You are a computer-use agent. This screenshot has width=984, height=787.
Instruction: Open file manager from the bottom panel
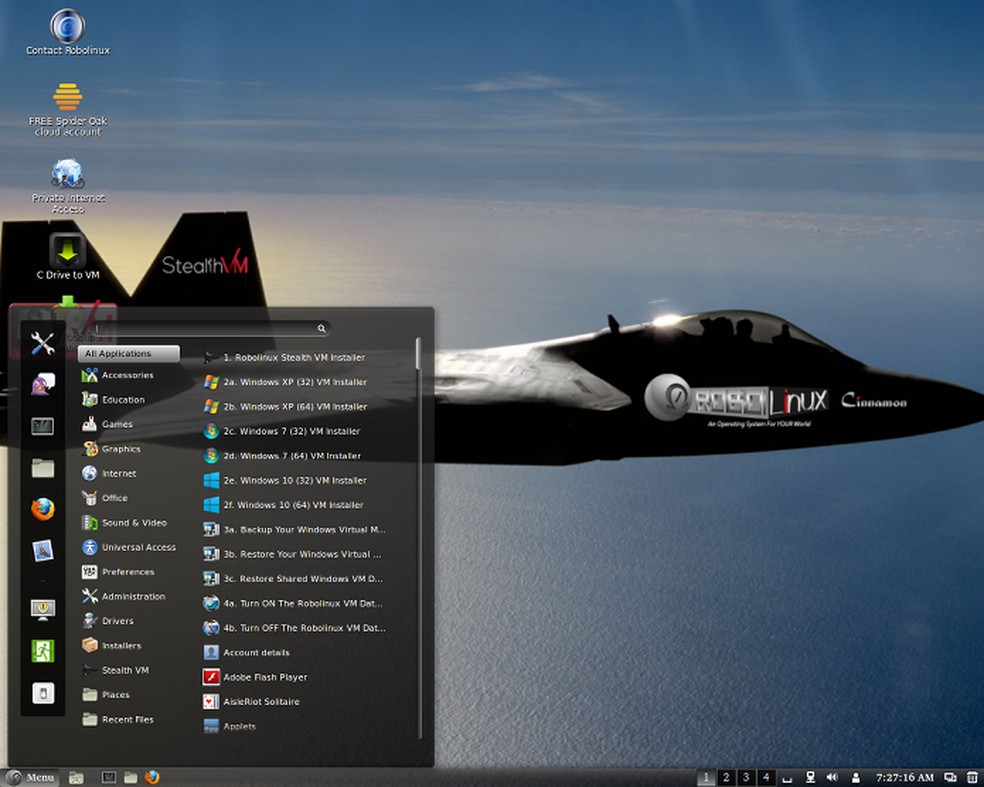coord(131,778)
